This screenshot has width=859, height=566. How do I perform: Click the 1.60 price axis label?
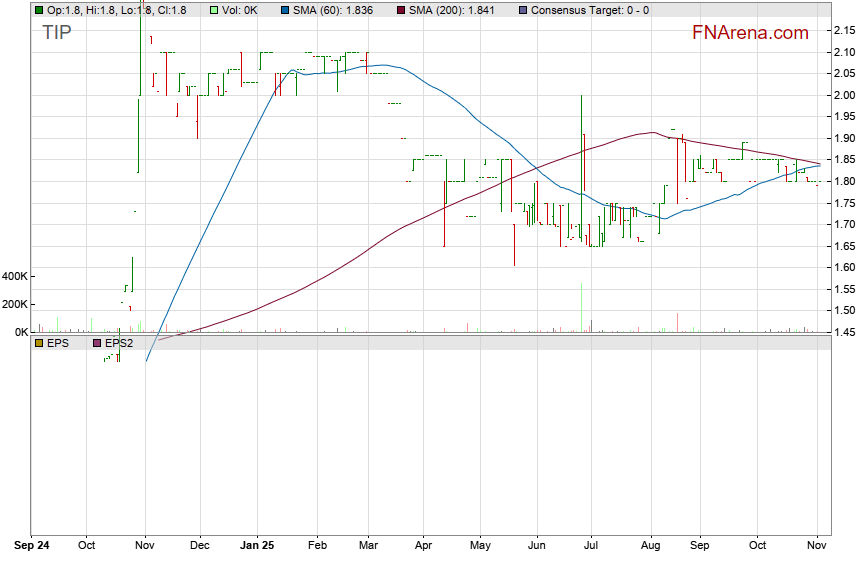point(843,268)
